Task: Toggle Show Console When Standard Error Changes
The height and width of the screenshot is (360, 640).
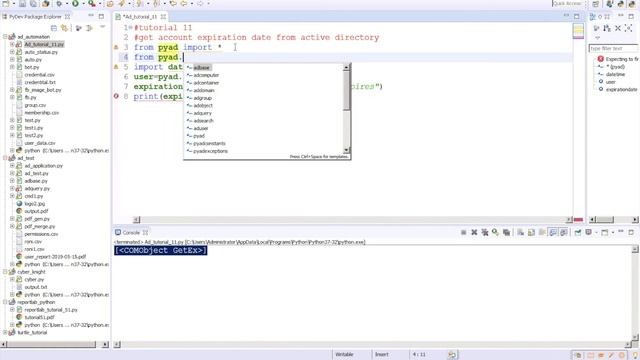Action: 564,232
